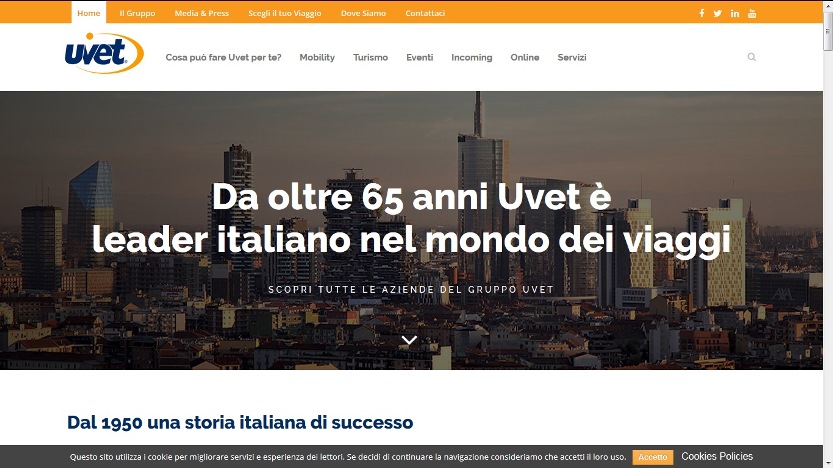Click the down chevron in hero banner
The image size is (833, 468).
[409, 340]
